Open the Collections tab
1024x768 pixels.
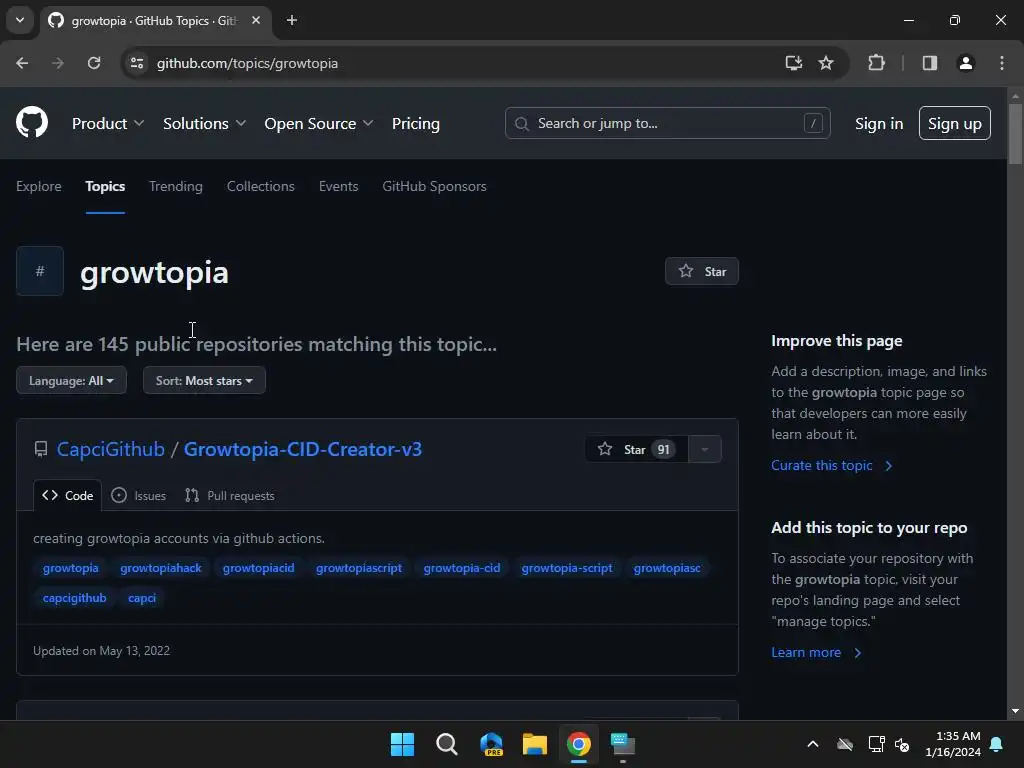click(261, 186)
